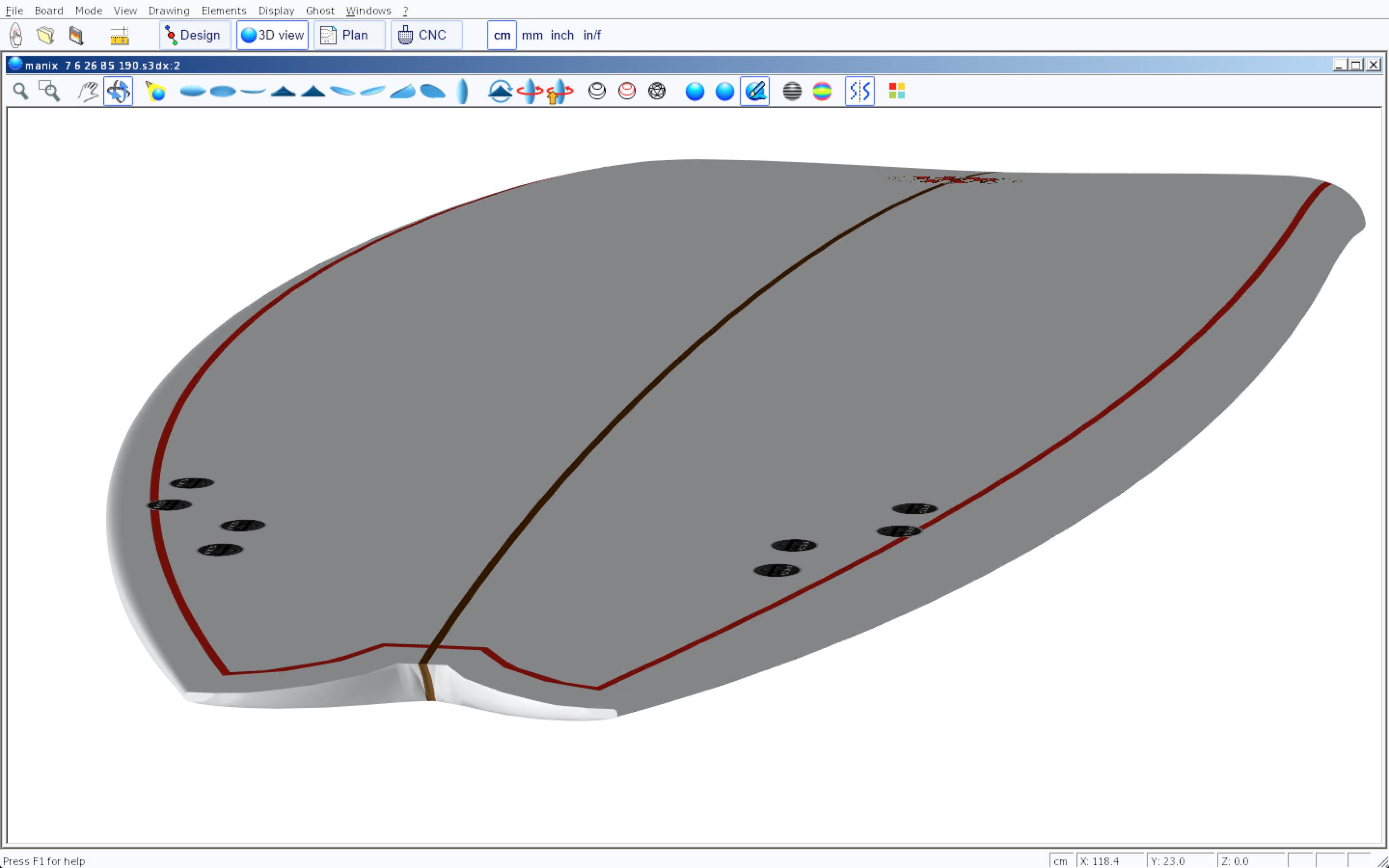Switch to Design mode
Viewport: 1389px width, 868px height.
click(x=194, y=36)
